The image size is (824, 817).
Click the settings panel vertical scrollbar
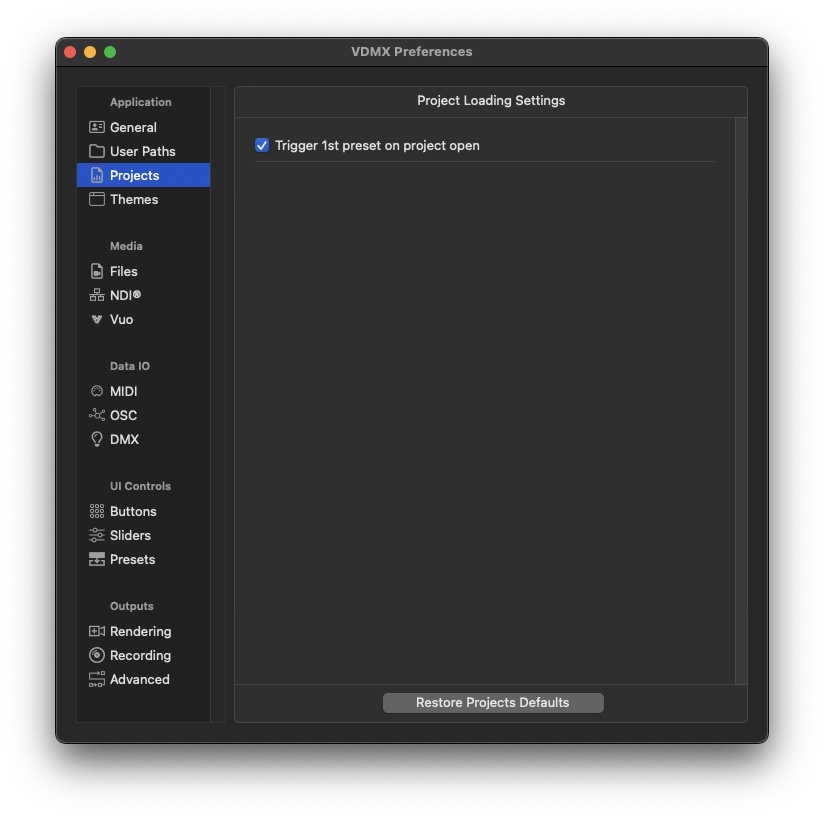coord(740,400)
